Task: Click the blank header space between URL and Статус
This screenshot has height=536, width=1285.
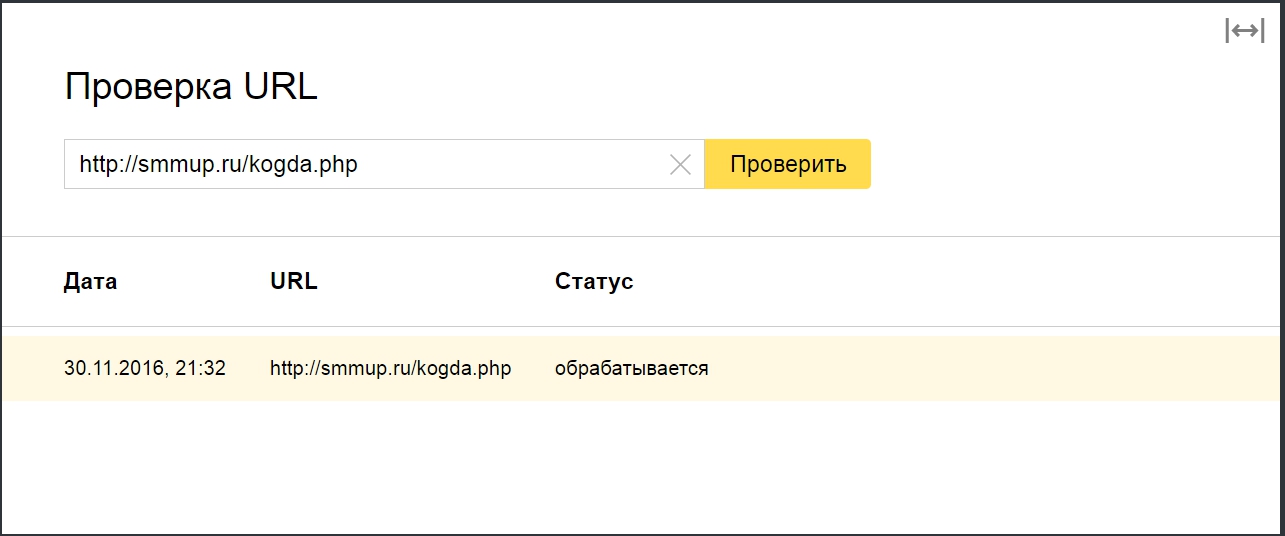Action: click(x=435, y=282)
